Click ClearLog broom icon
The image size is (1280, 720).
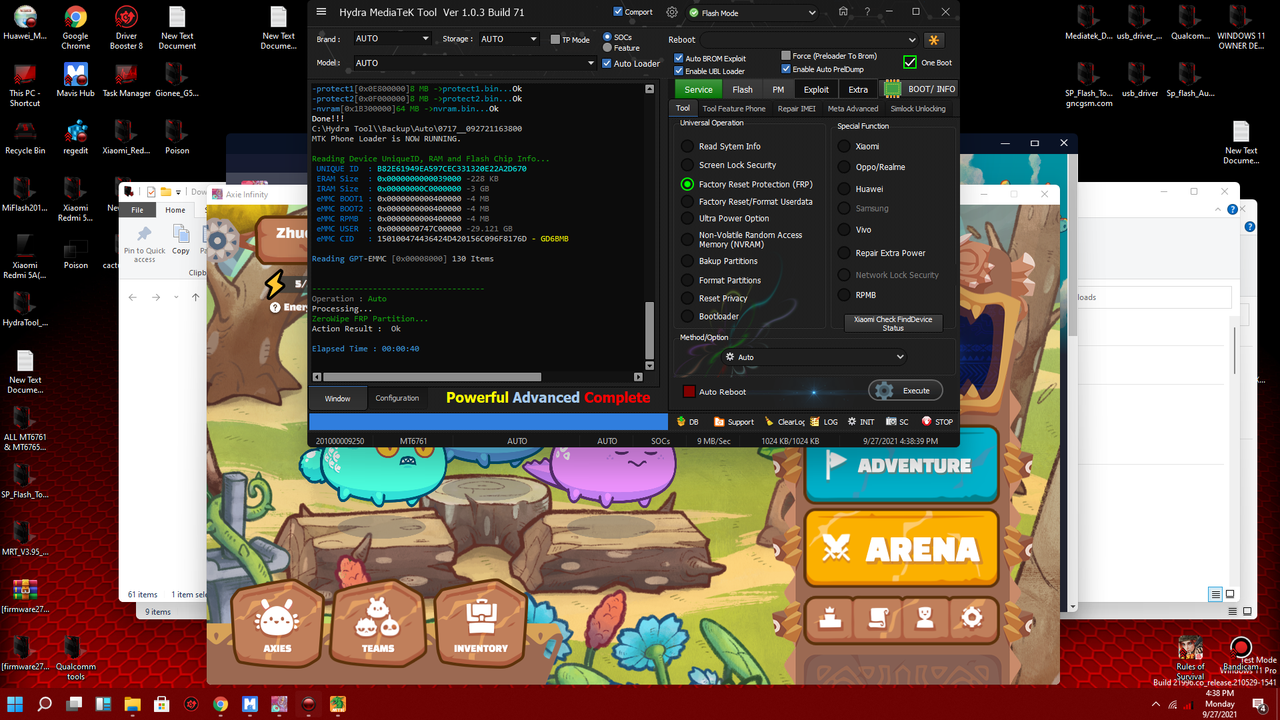tap(784, 422)
